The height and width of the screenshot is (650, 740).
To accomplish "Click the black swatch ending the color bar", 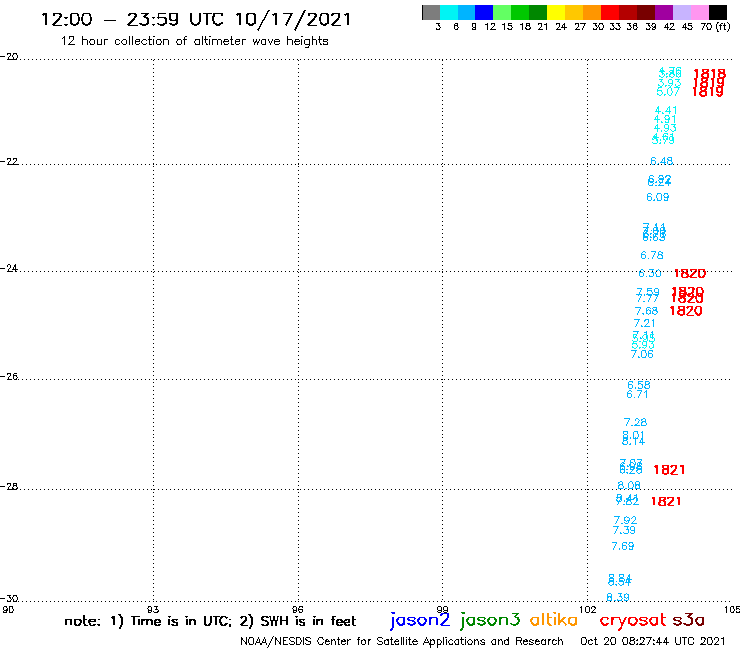I will point(717,12).
